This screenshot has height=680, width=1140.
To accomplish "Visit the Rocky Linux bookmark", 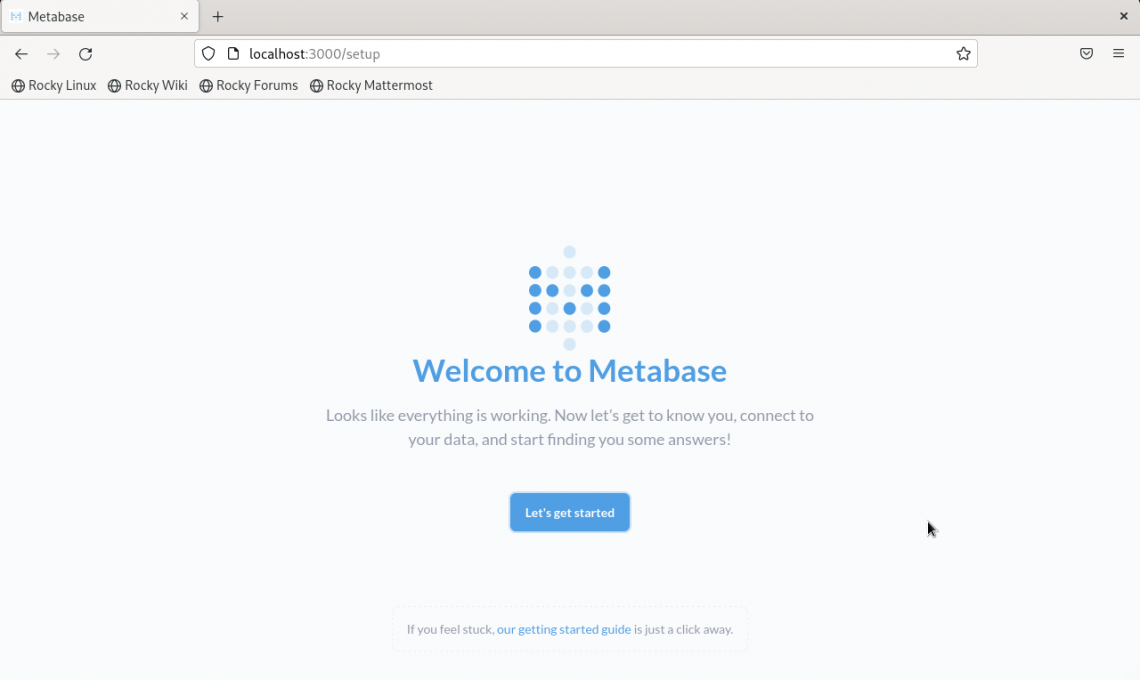I will [53, 86].
